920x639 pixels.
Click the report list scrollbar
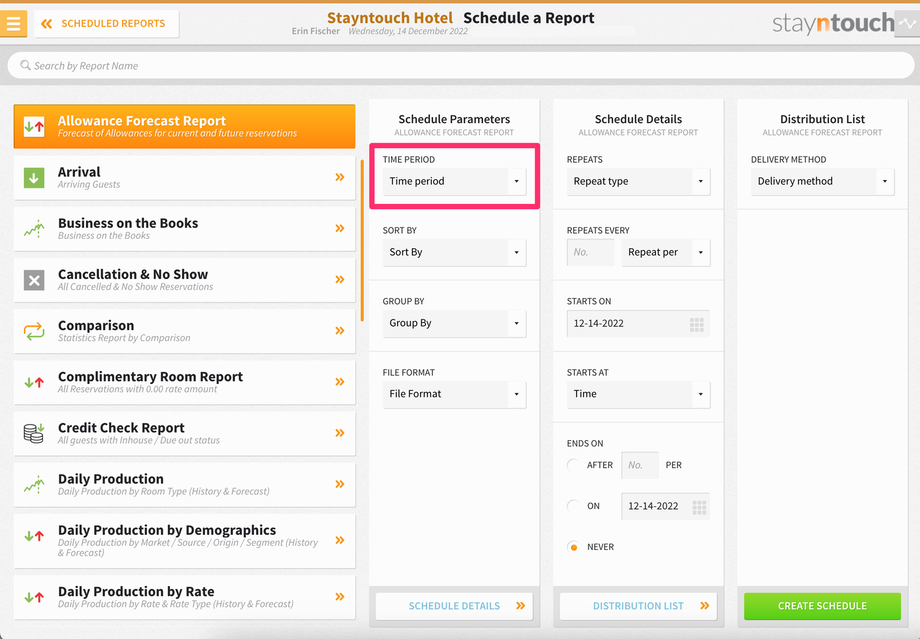(x=362, y=241)
